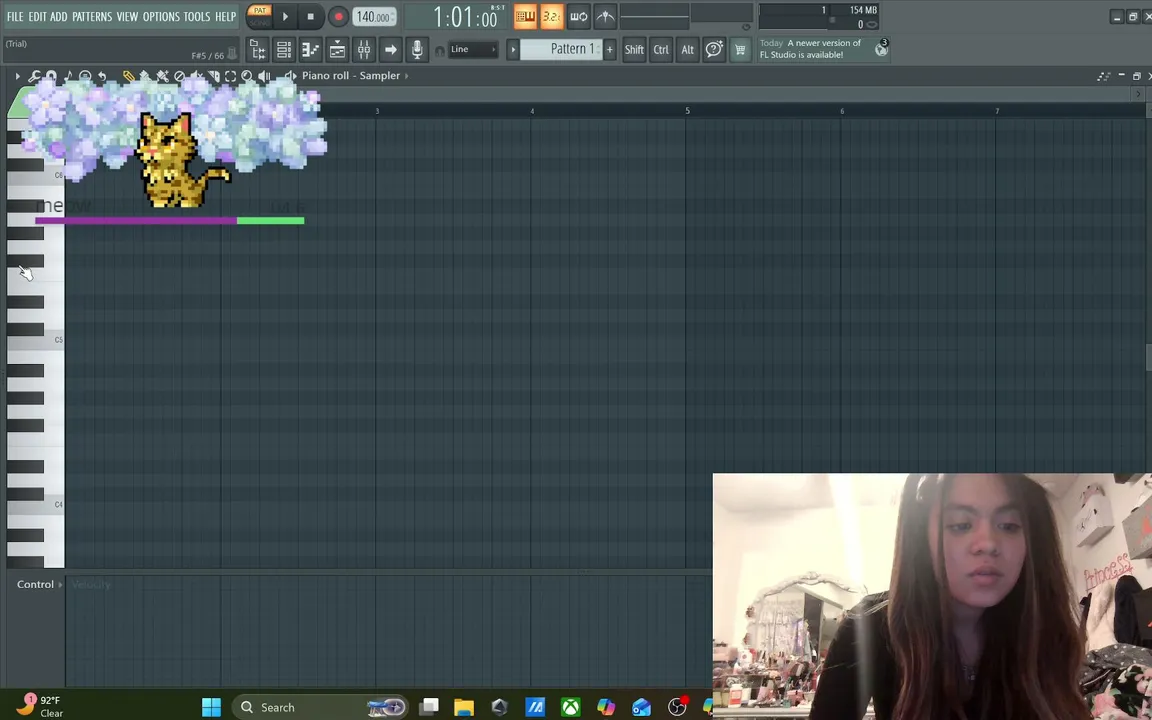
Task: Toggle the loop recording button
Action: 579,16
